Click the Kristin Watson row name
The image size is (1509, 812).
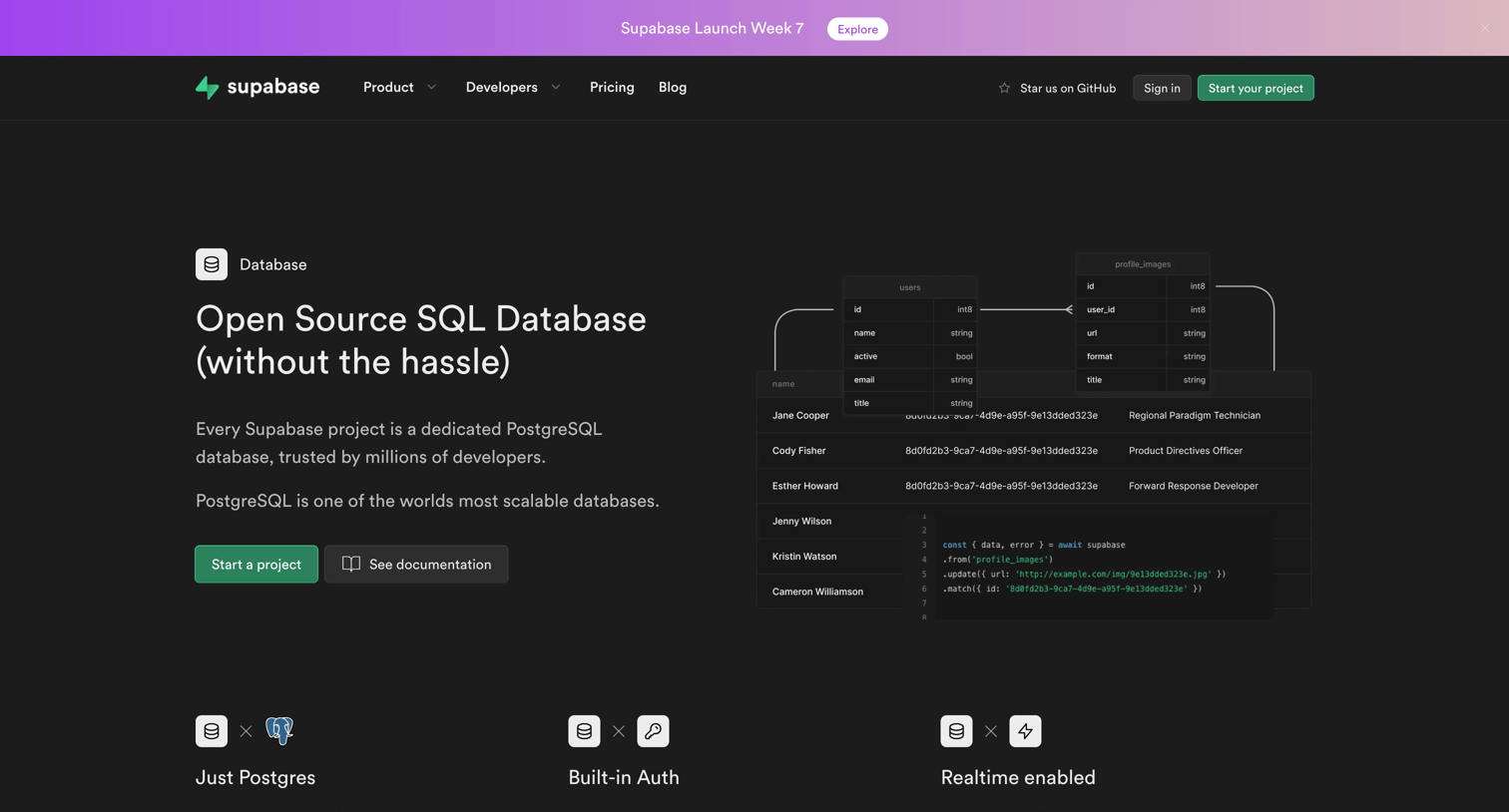[804, 556]
